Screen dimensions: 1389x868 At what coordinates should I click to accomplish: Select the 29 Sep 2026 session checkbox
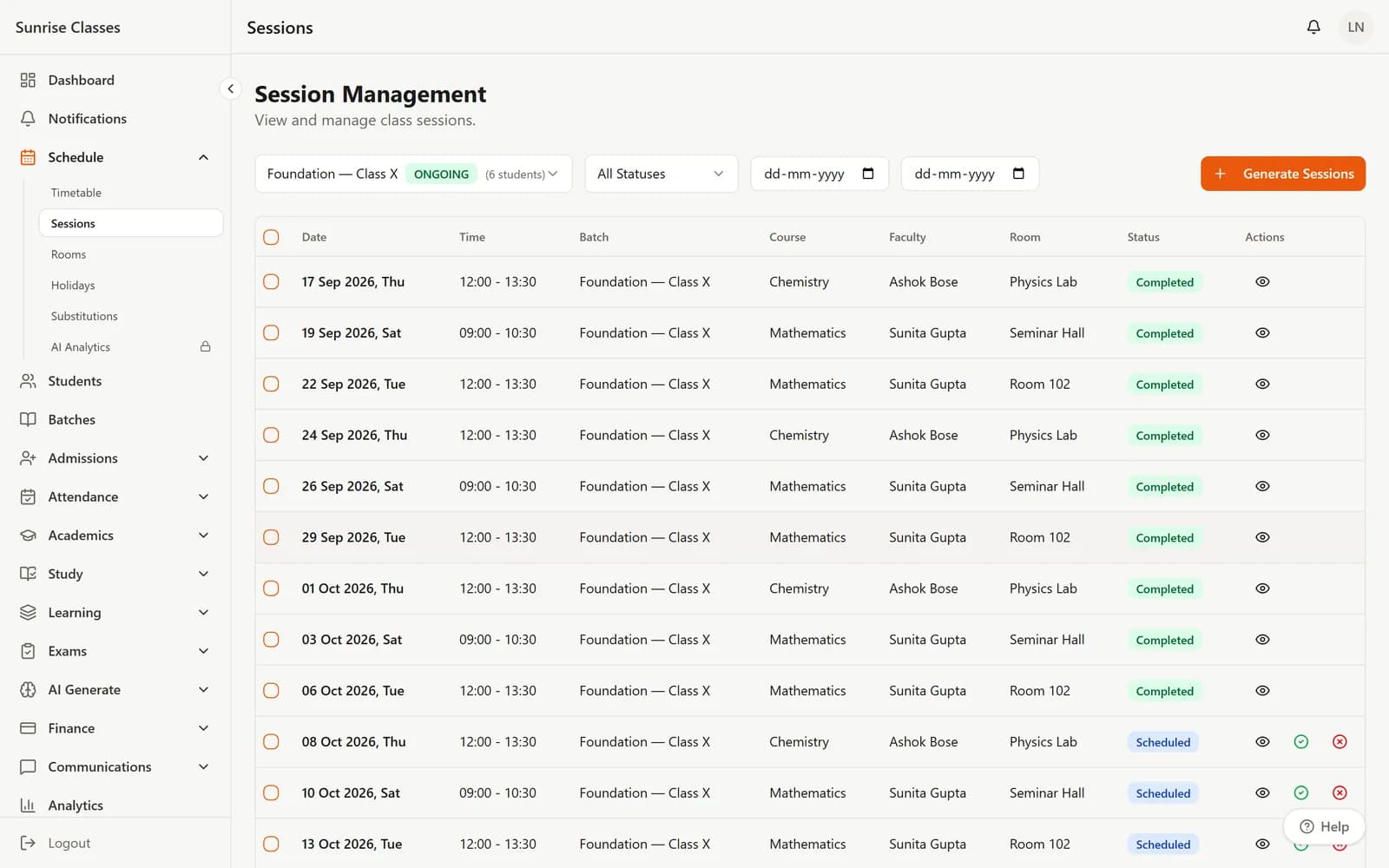coord(271,538)
